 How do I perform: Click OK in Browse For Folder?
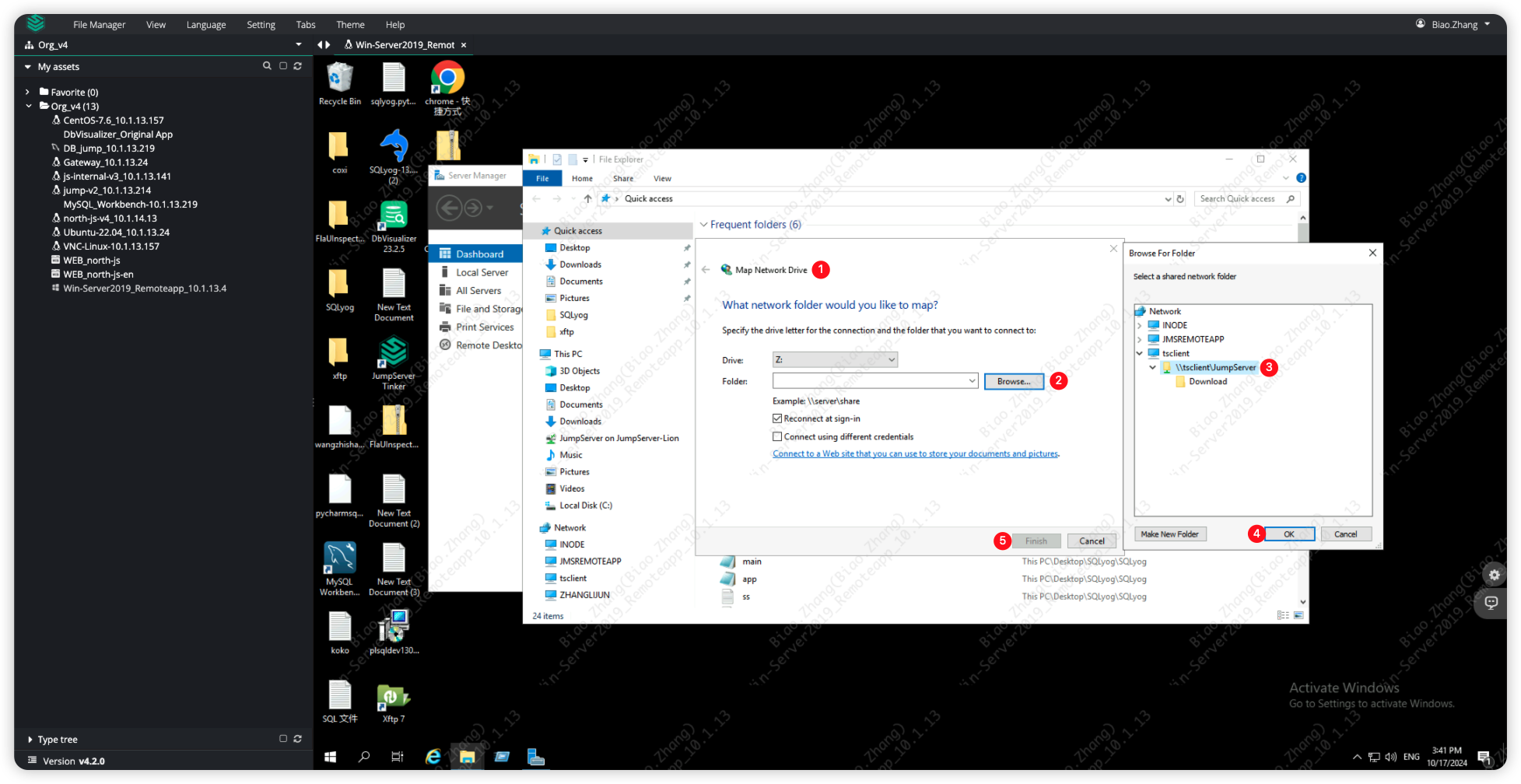point(1289,534)
